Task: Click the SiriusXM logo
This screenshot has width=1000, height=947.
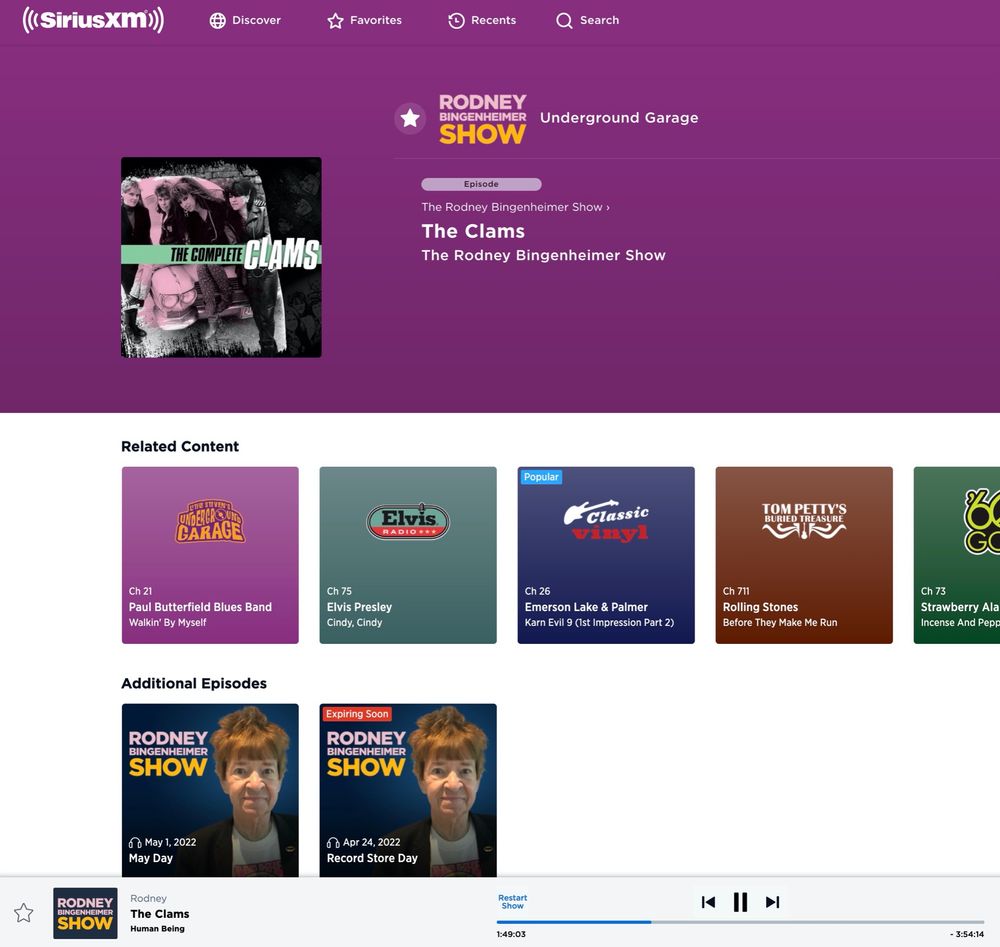Action: pyautogui.click(x=93, y=20)
